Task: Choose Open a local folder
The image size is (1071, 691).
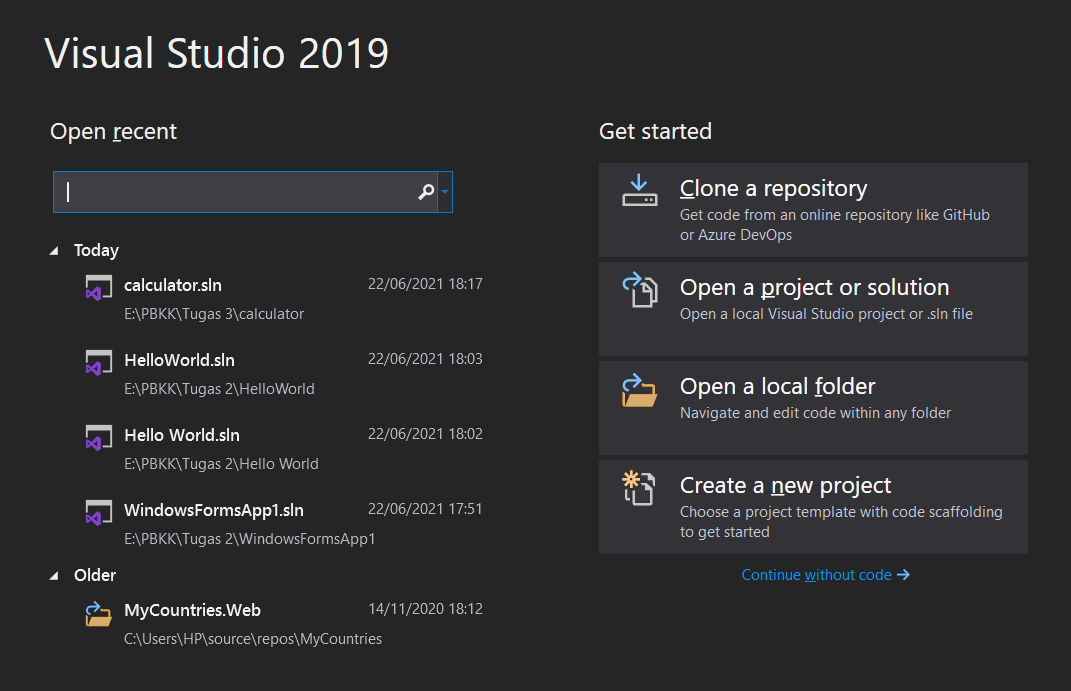Action: click(x=813, y=408)
